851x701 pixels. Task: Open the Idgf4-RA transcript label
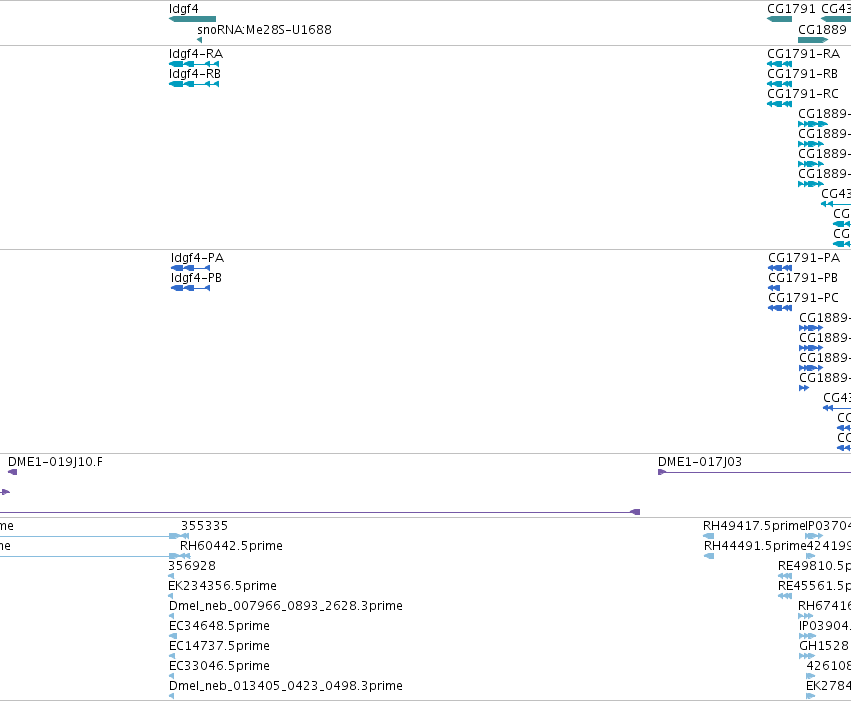tap(196, 54)
